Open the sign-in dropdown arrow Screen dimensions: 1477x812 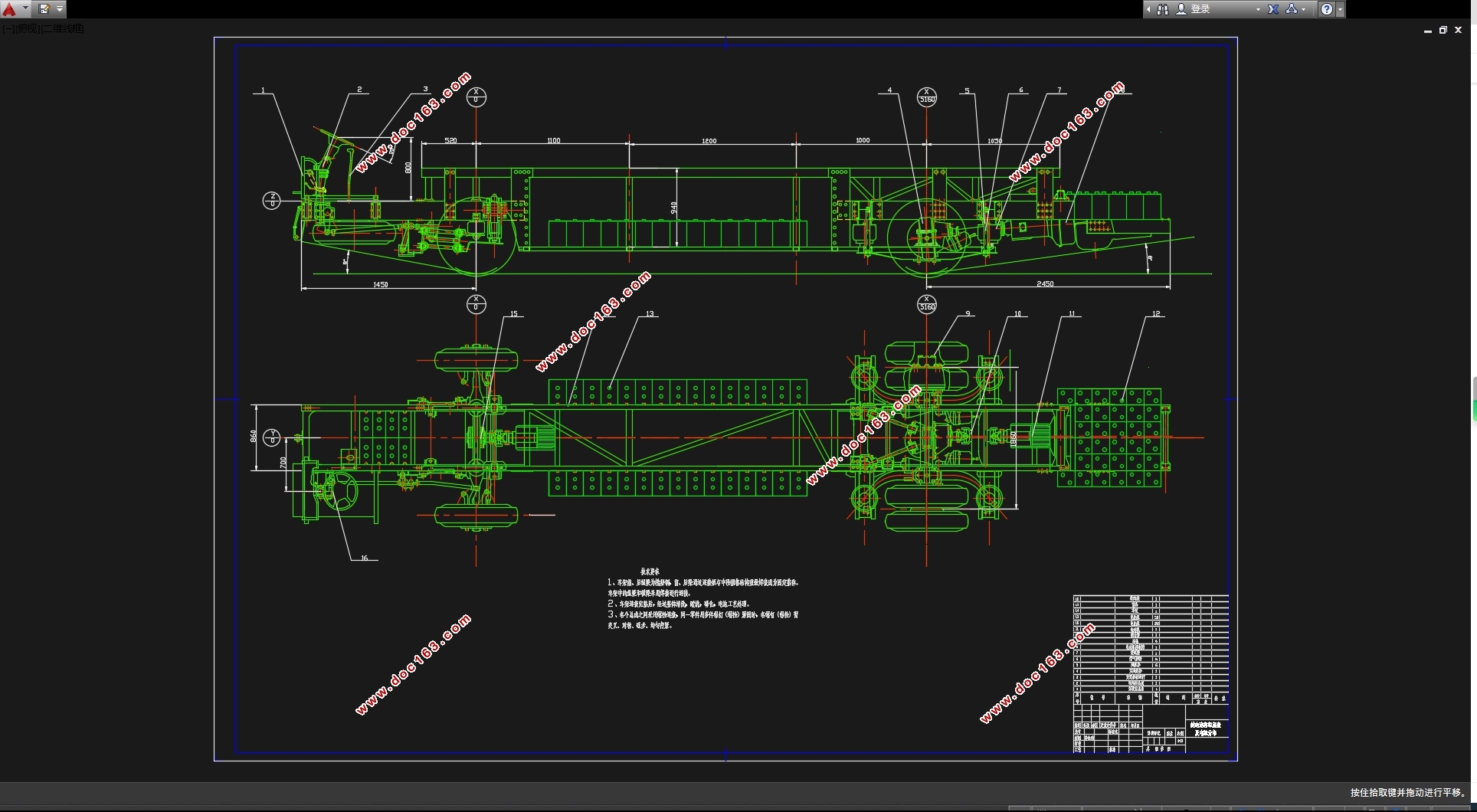[x=1258, y=9]
